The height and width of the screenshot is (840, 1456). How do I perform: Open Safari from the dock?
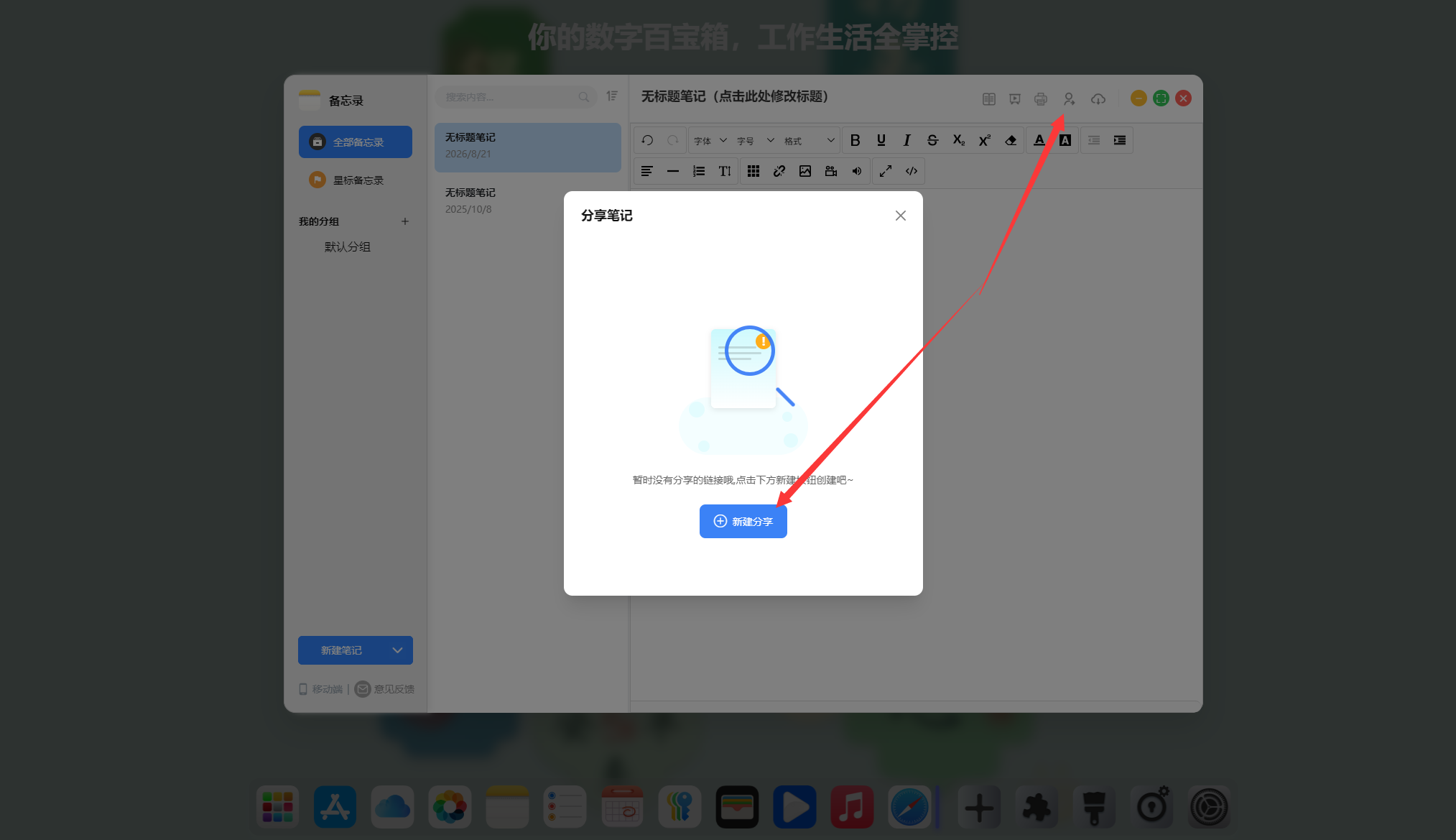[909, 807]
